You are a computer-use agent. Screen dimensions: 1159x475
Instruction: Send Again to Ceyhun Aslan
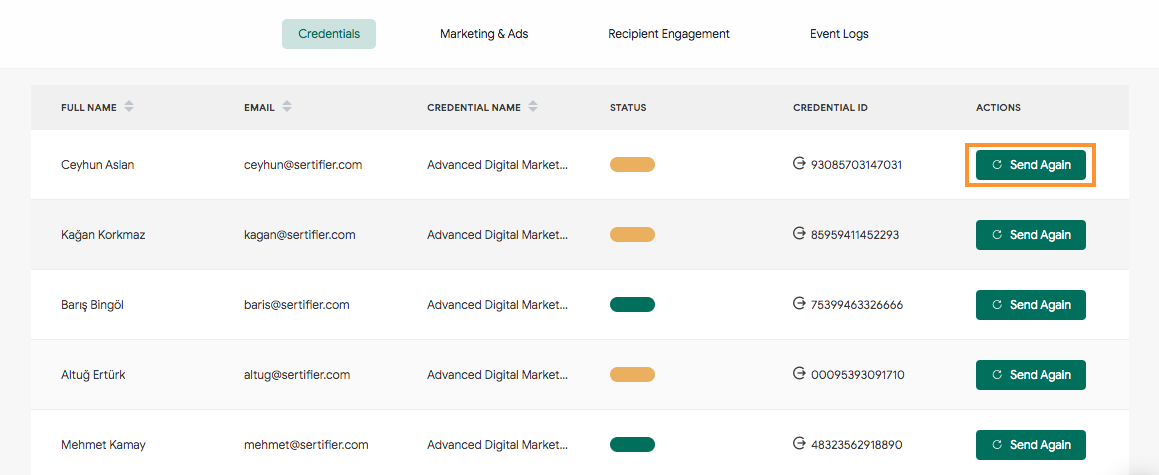coord(1030,165)
